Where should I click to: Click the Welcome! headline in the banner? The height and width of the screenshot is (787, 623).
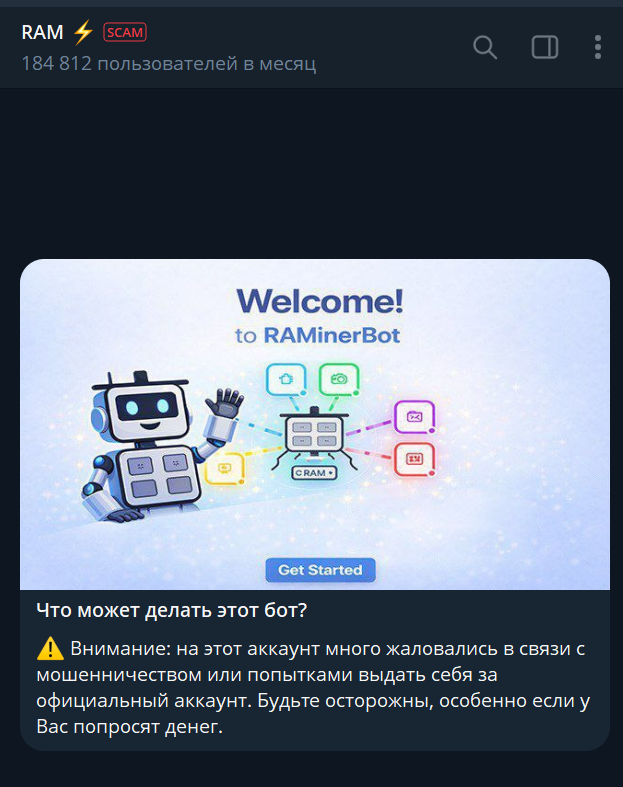[x=320, y=301]
